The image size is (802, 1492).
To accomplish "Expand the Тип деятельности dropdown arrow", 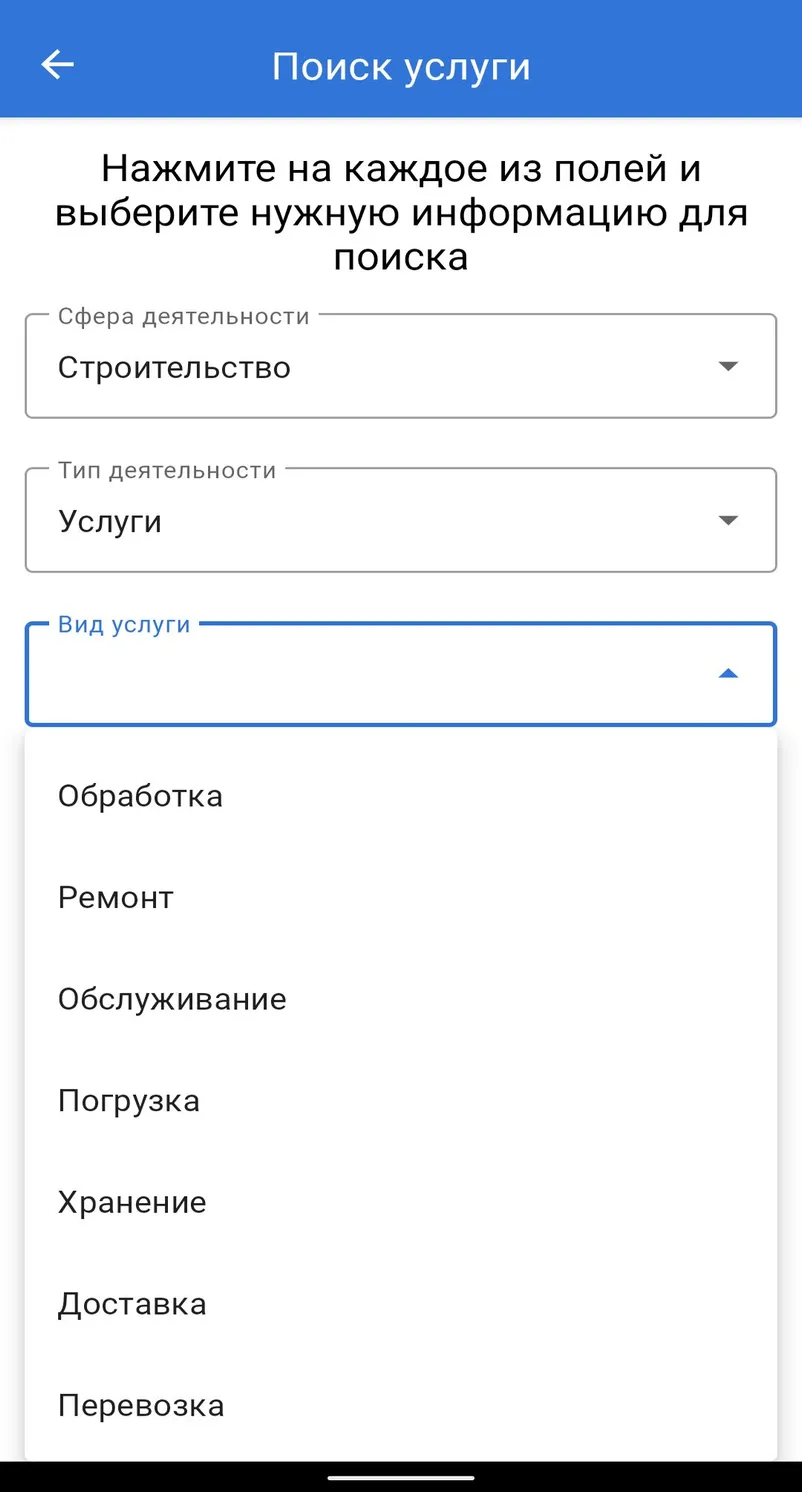I will pos(728,520).
